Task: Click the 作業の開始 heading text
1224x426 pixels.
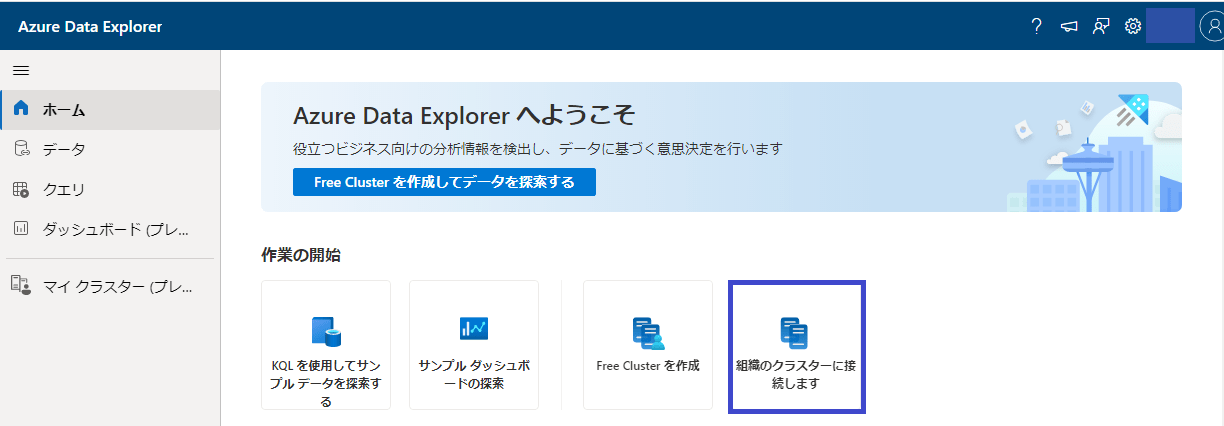Action: 301,255
